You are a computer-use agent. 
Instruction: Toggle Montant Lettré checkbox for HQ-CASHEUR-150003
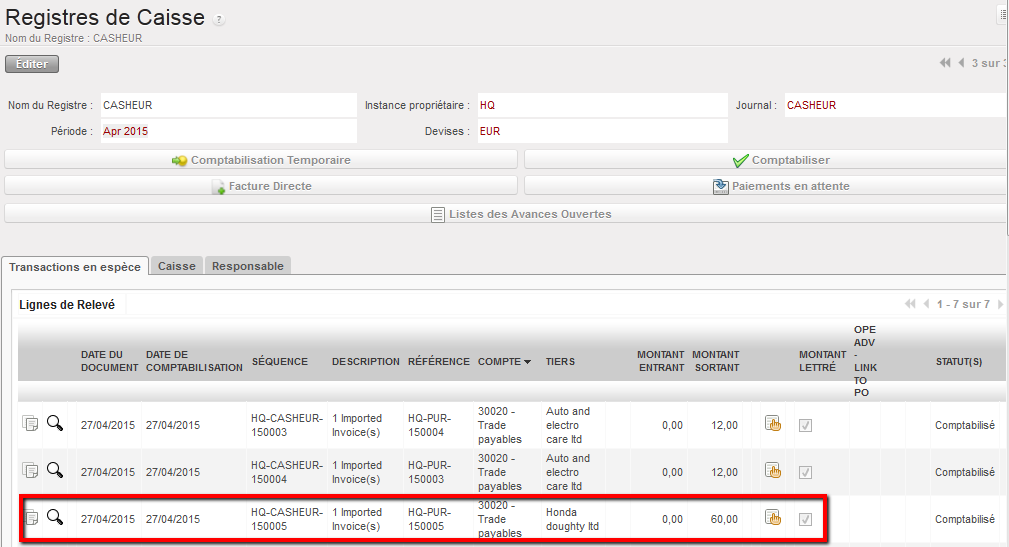pos(806,425)
